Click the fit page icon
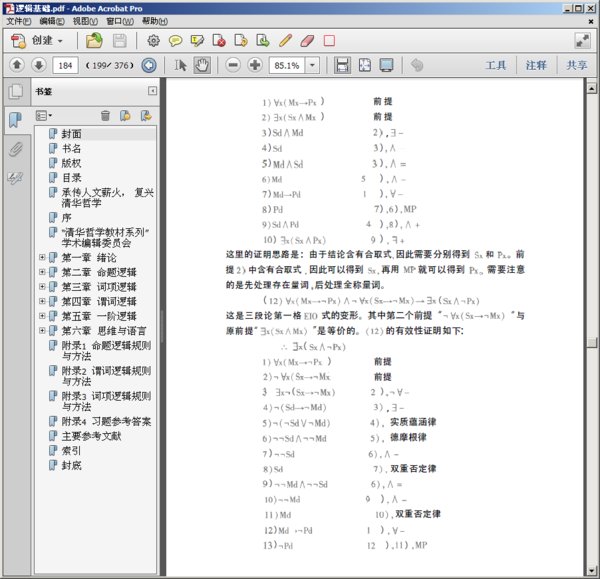Screen dimensions: 600x579 click(365, 65)
